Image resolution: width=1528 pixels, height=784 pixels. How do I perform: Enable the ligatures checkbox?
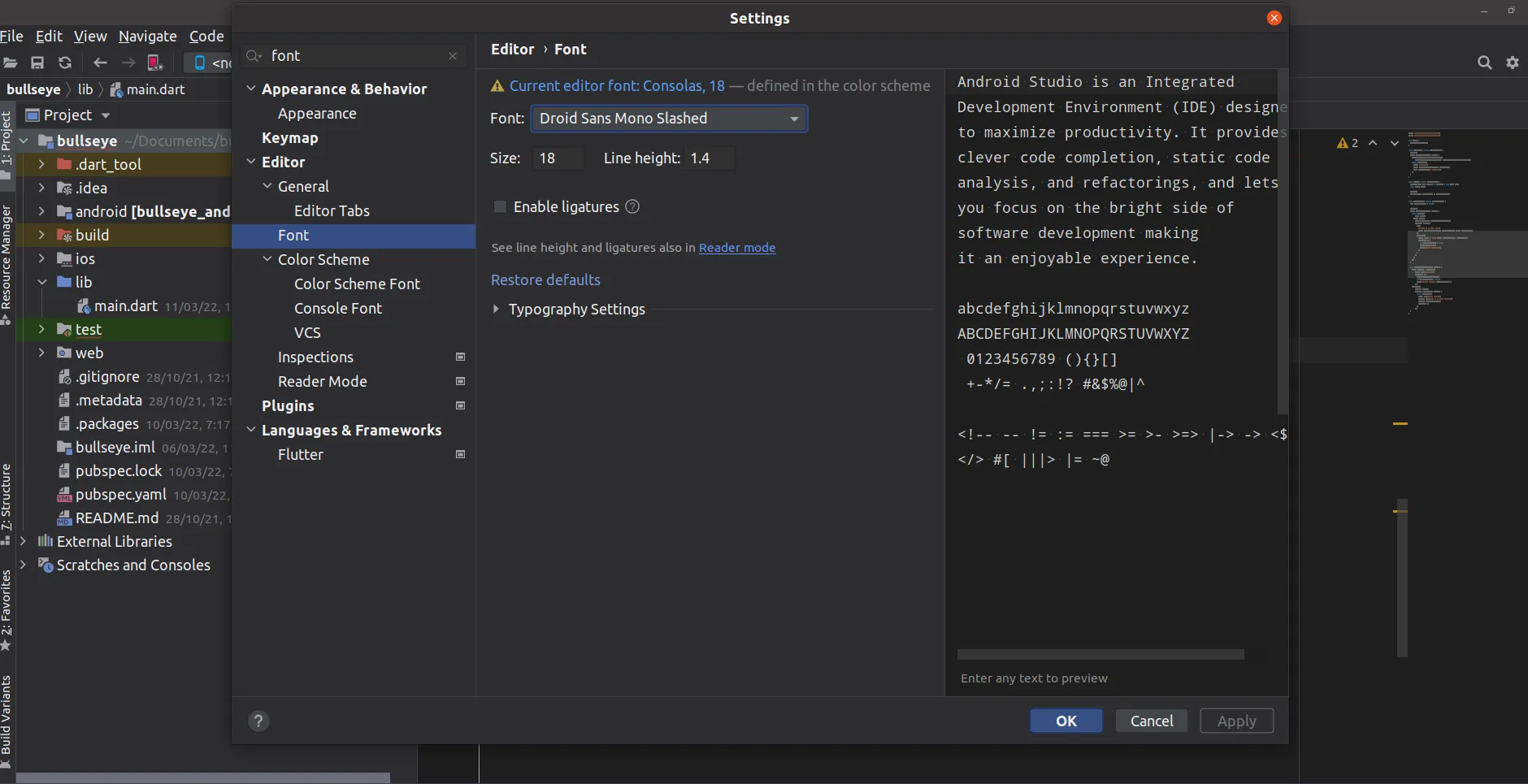tap(500, 207)
